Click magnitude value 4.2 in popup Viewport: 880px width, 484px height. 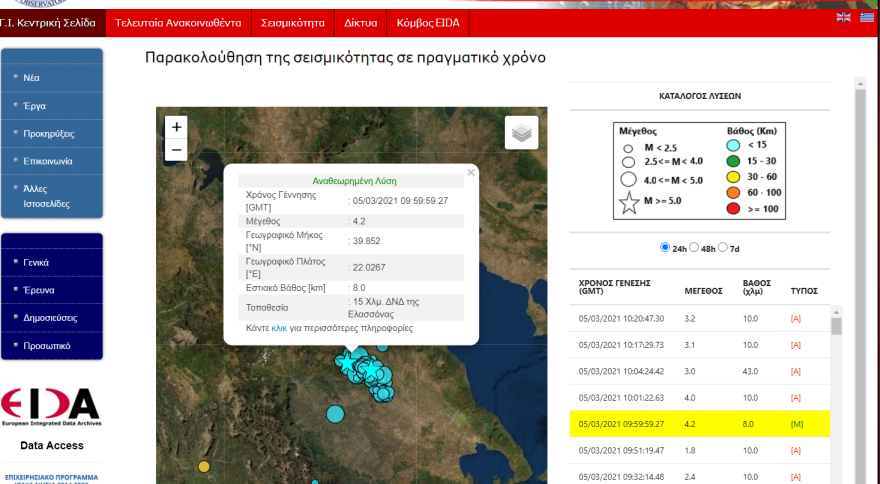[x=359, y=221]
